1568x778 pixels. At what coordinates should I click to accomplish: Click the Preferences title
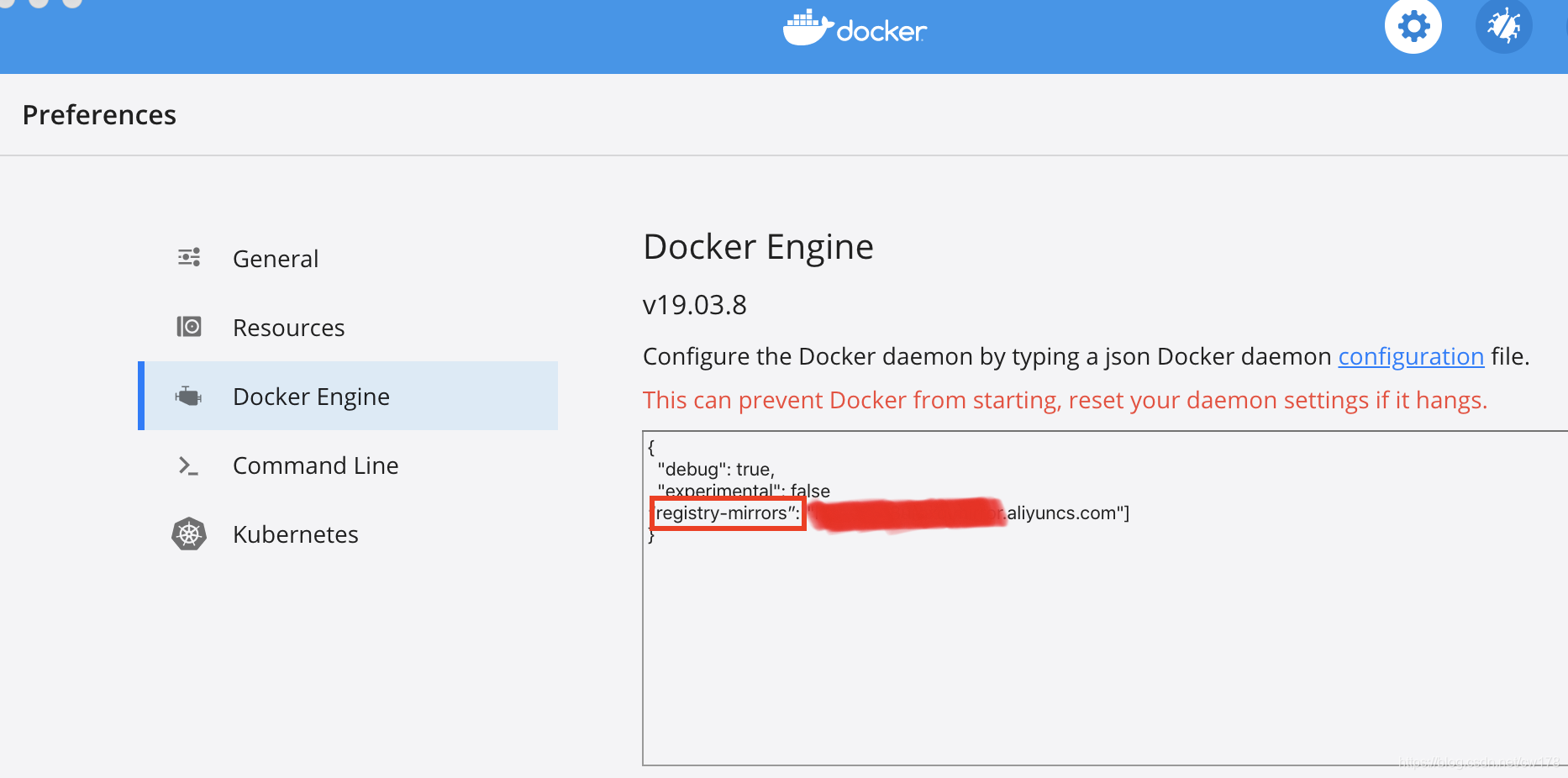(99, 114)
